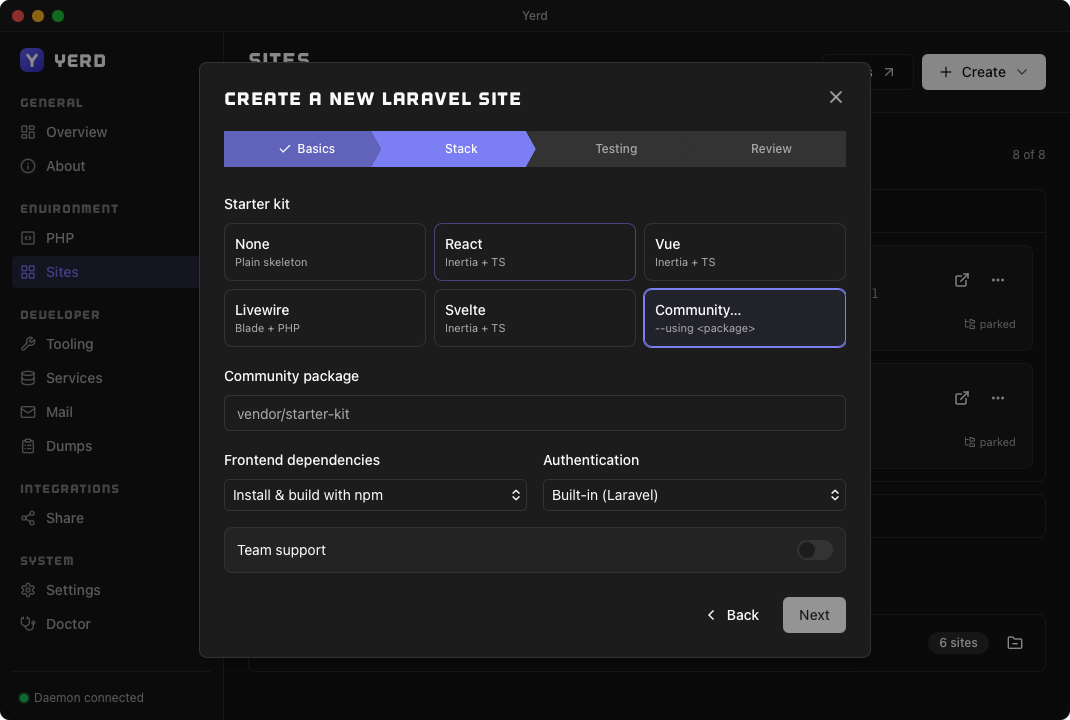Click the Team support label text
Image resolution: width=1070 pixels, height=720 pixels.
[281, 550]
